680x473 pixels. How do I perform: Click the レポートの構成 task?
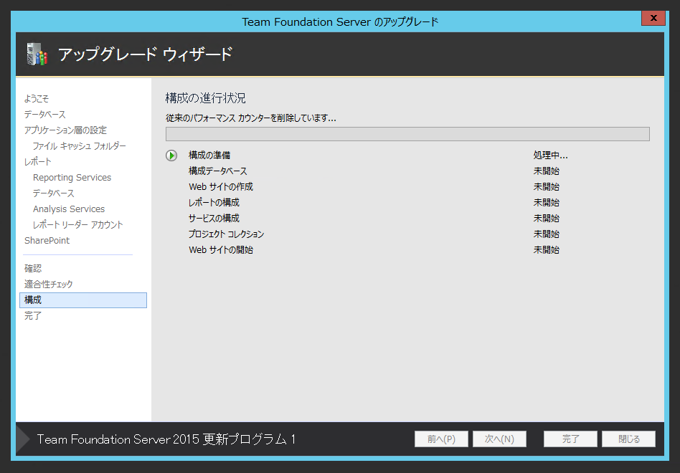214,202
